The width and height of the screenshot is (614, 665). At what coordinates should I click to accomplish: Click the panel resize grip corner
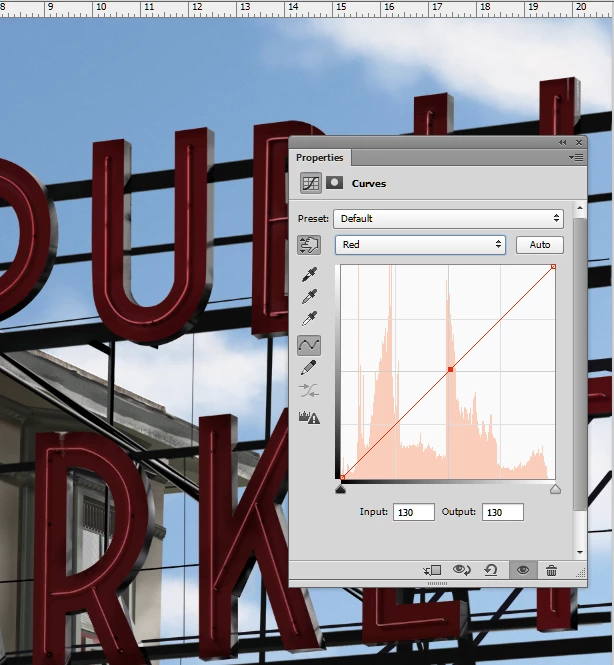pos(581,573)
